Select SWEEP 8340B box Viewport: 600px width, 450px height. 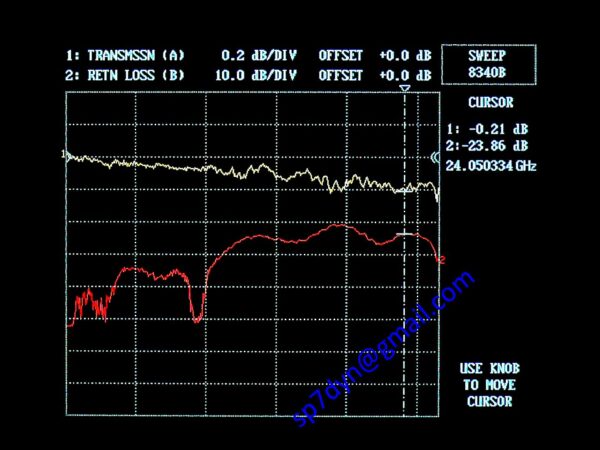(489, 64)
